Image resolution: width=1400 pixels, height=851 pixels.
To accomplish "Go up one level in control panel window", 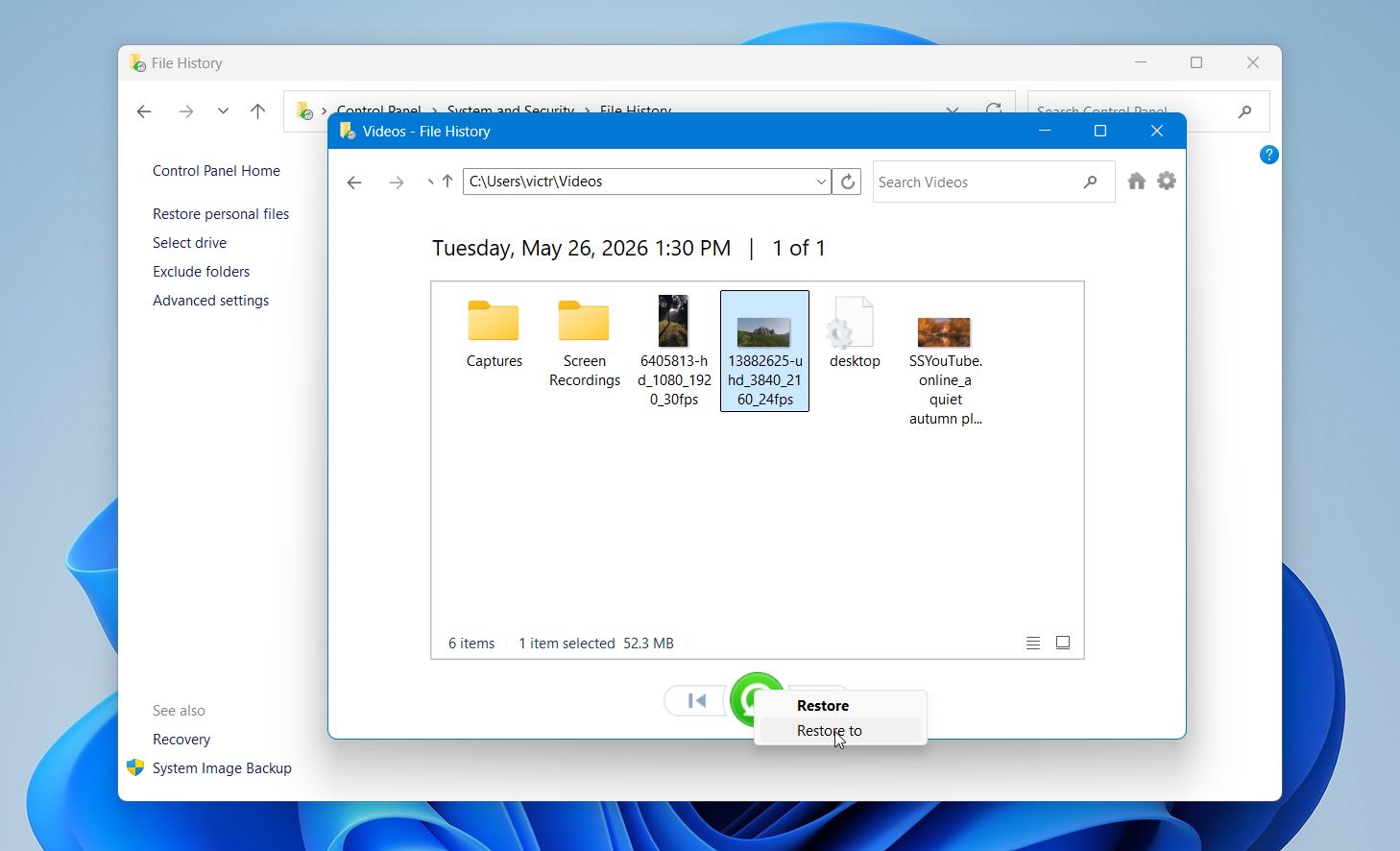I will [x=257, y=111].
